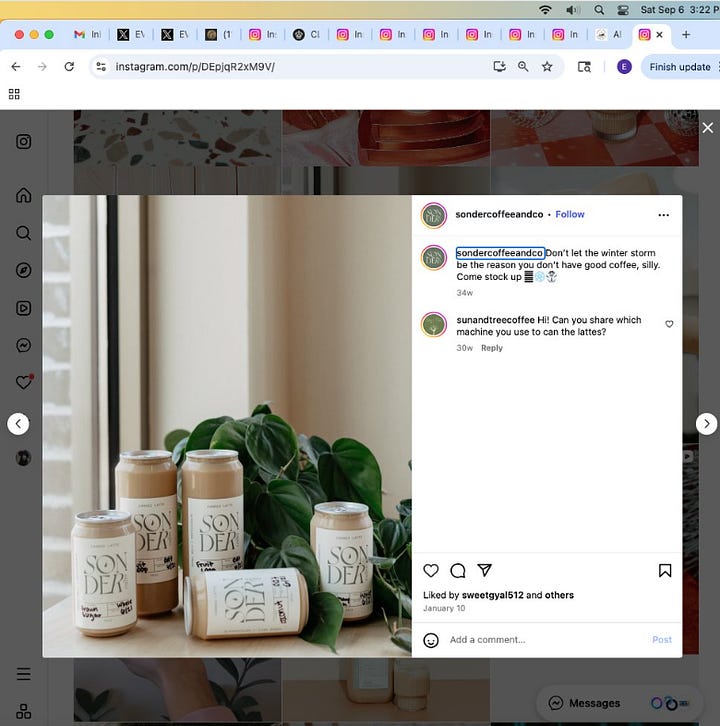
Task: Switch to the Gmail tab
Action: (88, 34)
